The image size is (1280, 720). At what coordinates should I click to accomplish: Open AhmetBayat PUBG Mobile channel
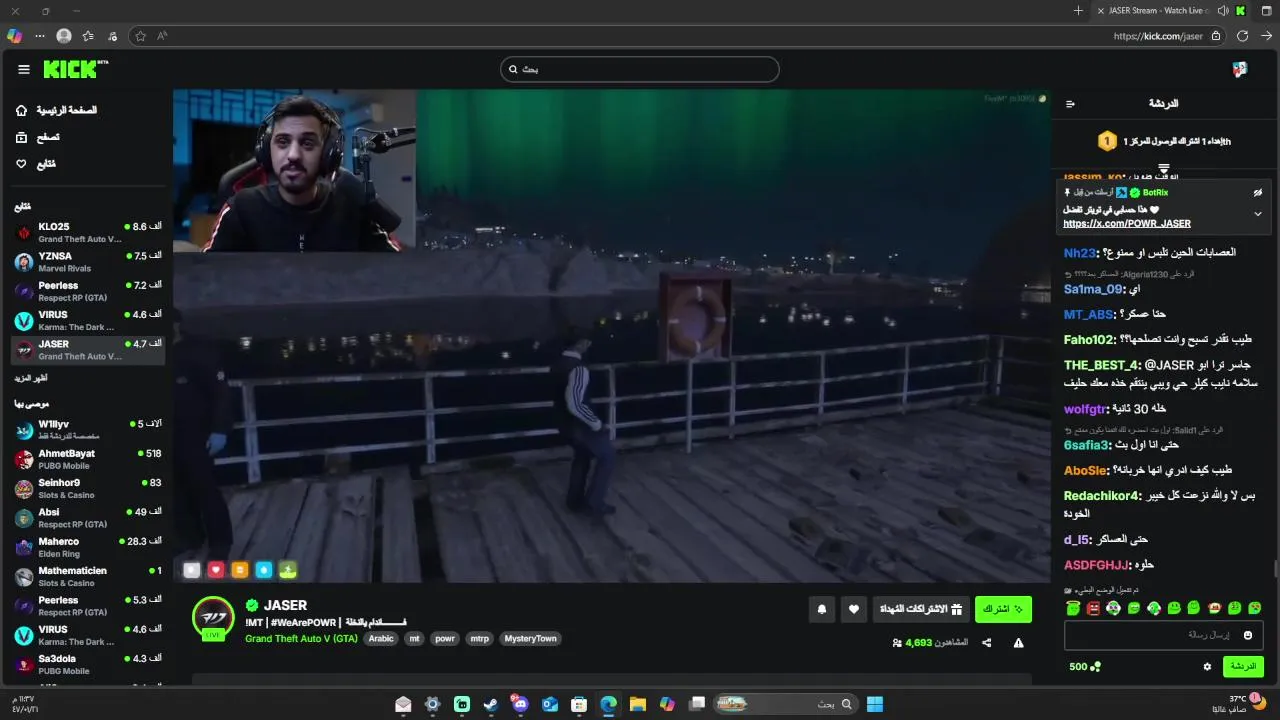88,459
